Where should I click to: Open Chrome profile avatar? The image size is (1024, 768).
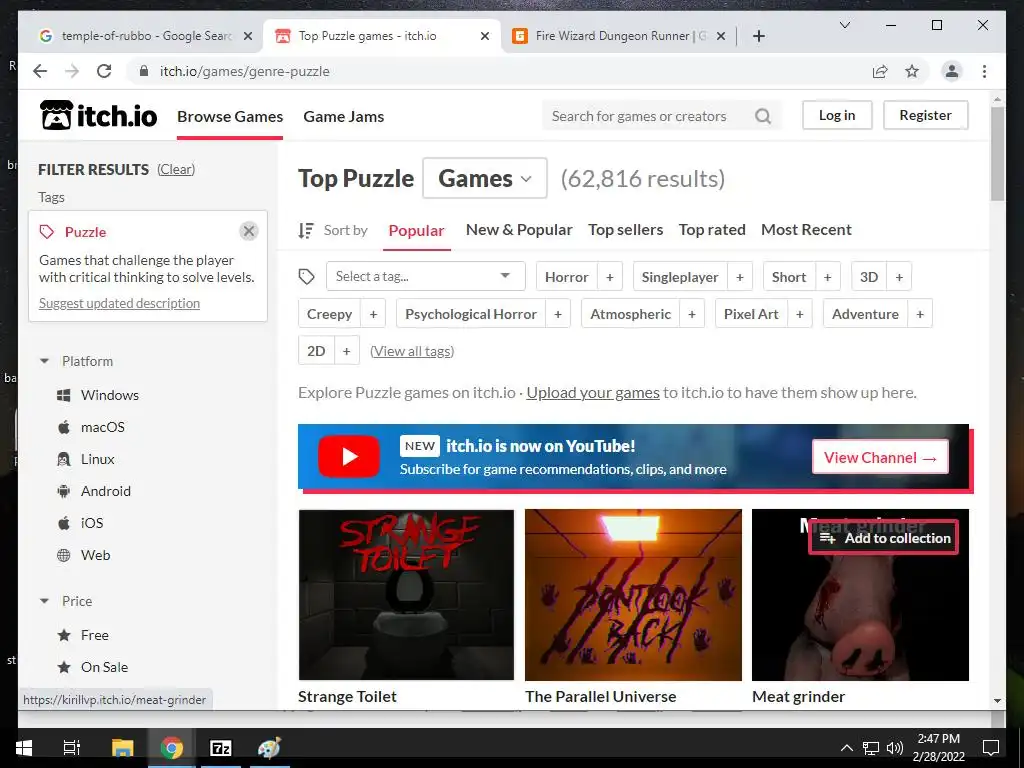coord(952,71)
